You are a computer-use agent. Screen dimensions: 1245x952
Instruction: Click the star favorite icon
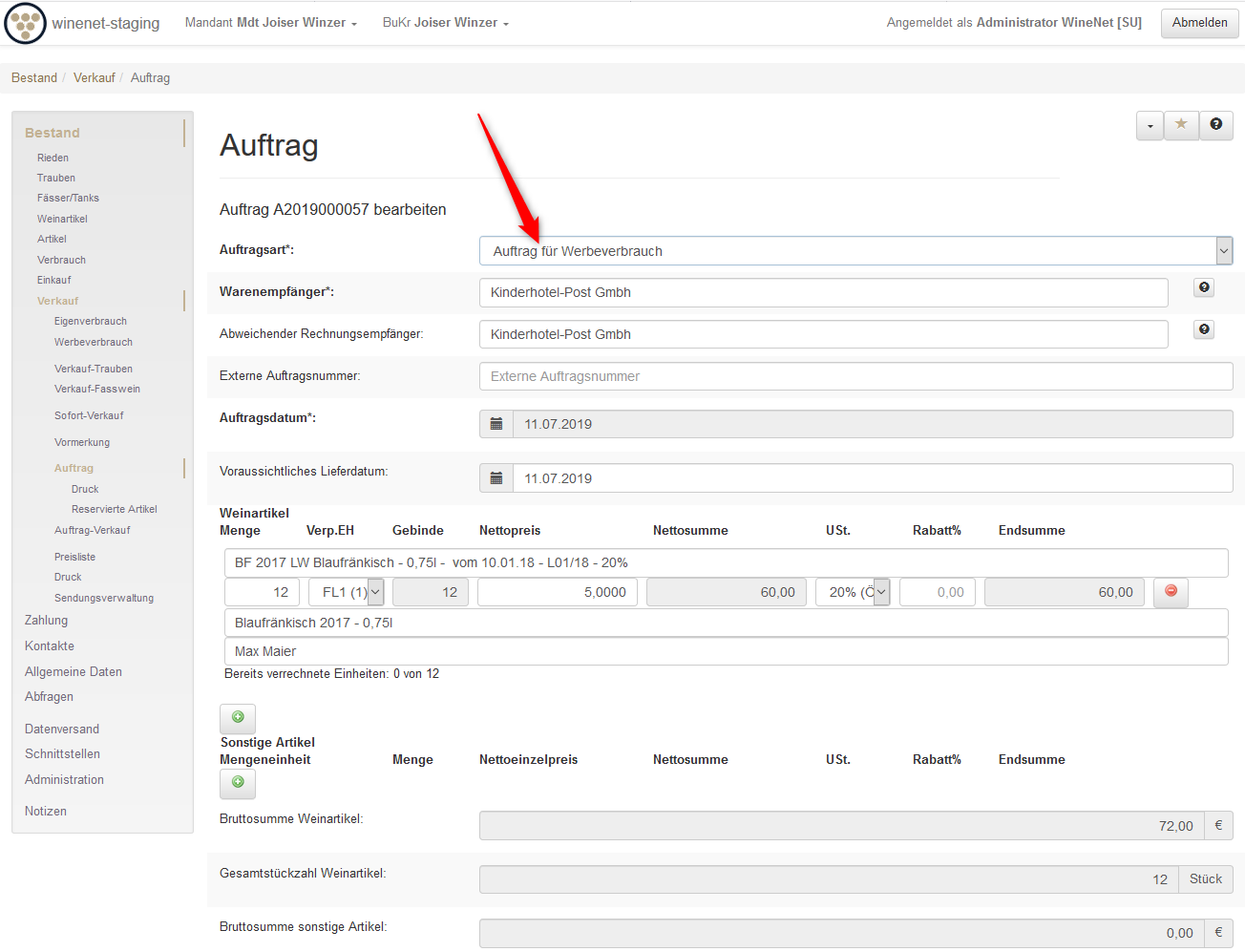pyautogui.click(x=1181, y=124)
